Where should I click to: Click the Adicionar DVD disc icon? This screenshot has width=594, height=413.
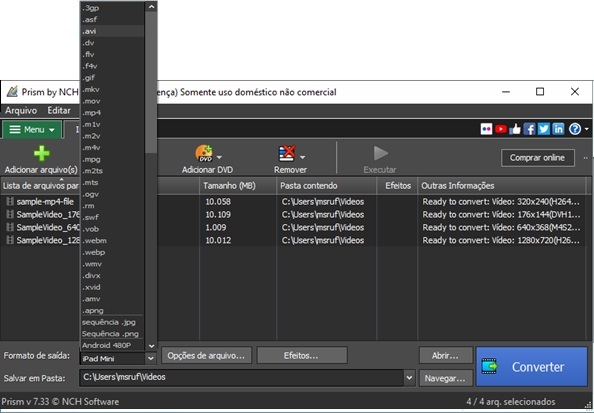204,153
